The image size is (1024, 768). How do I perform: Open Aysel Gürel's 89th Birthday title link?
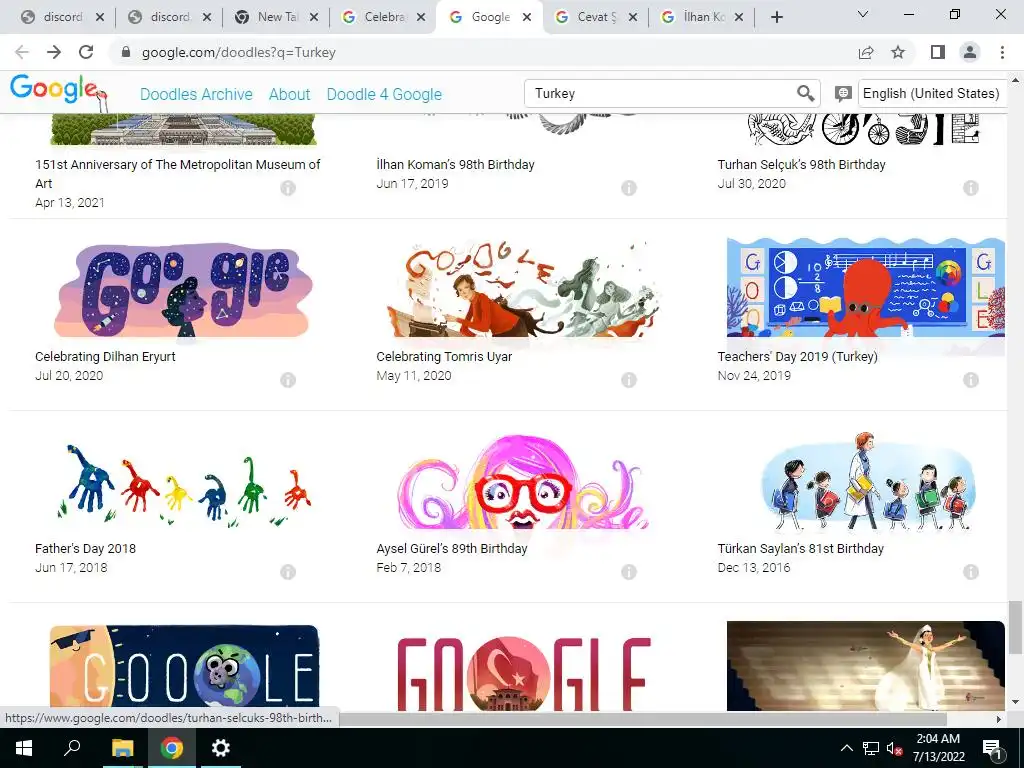coord(452,549)
